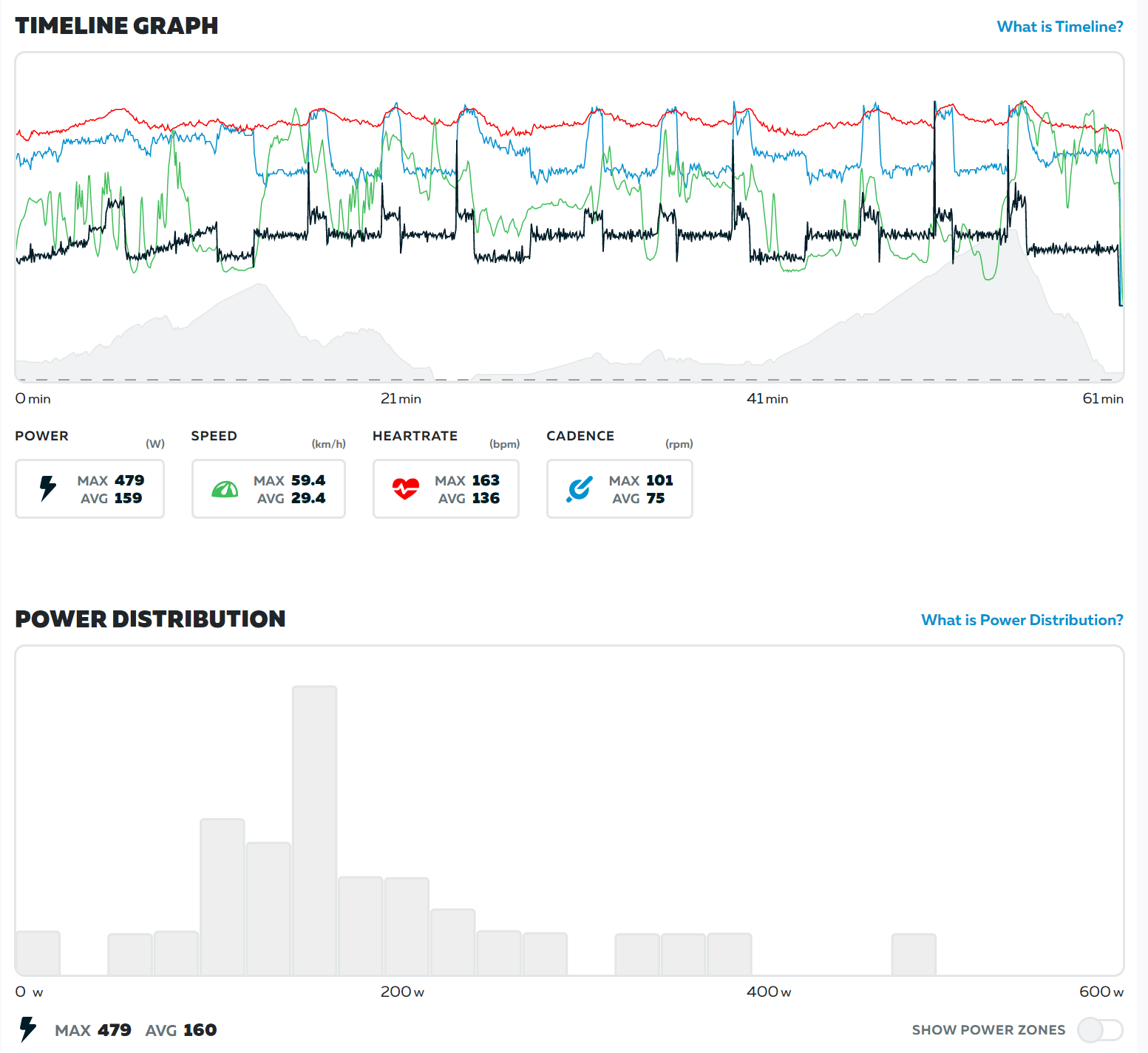Click the 41 min timeline axis label
The height and width of the screenshot is (1053, 1148).
[767, 398]
